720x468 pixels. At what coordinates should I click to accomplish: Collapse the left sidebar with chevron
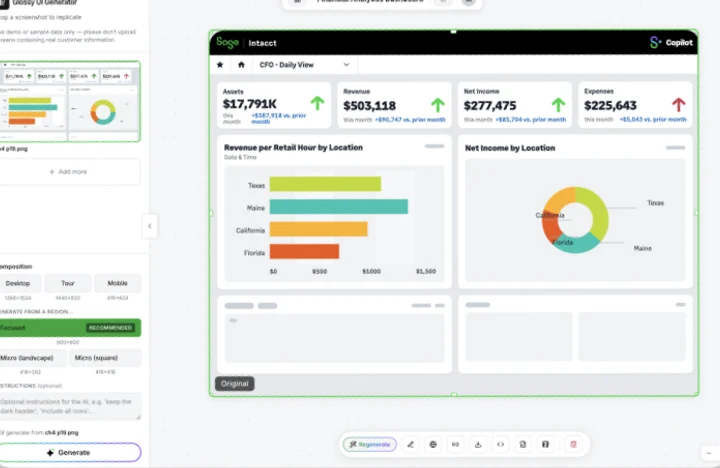[150, 226]
